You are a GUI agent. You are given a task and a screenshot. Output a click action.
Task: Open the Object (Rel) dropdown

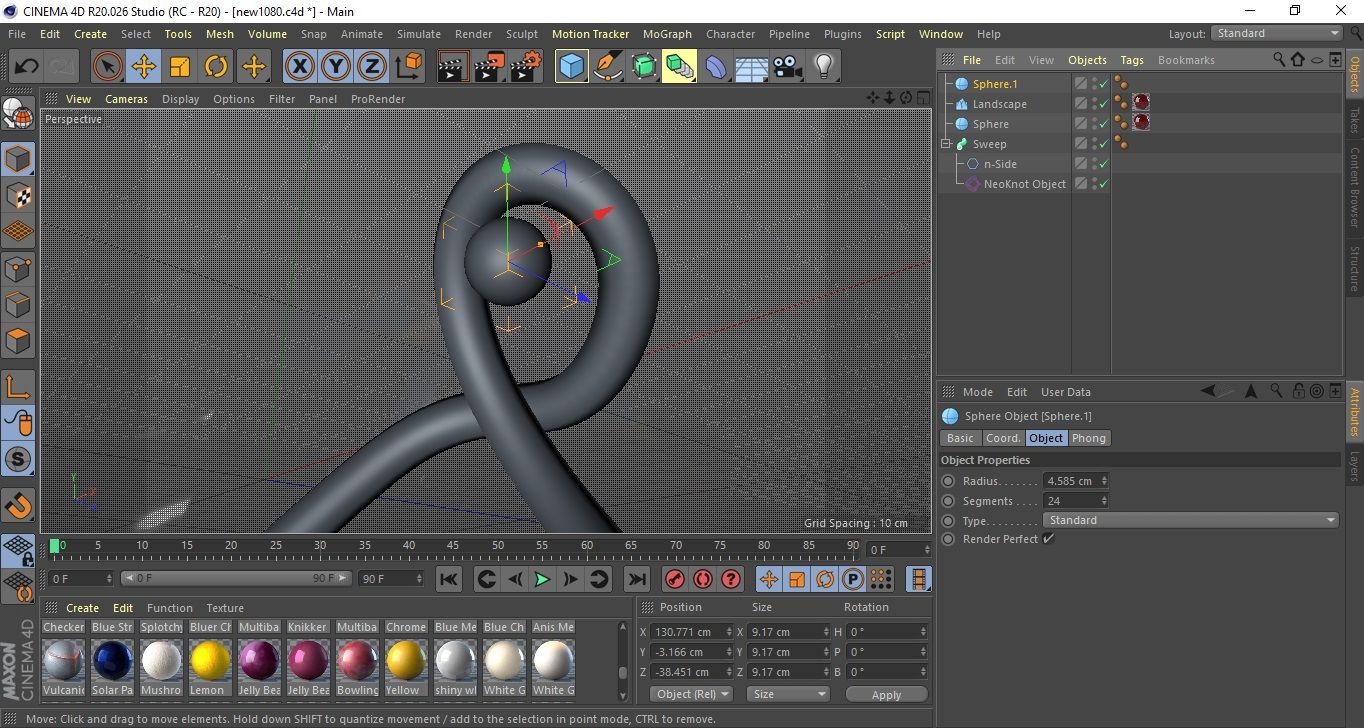[x=691, y=694]
